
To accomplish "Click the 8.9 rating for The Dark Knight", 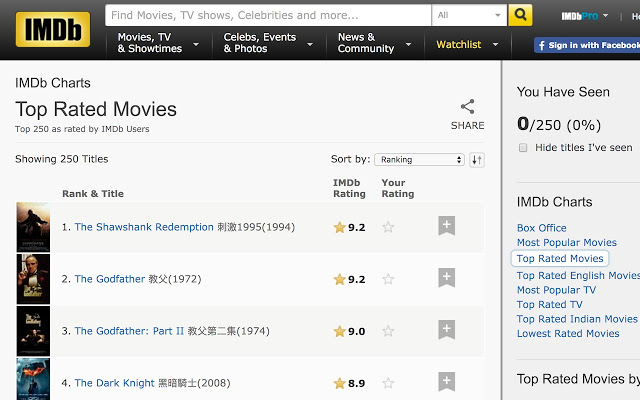I will (x=356, y=384).
